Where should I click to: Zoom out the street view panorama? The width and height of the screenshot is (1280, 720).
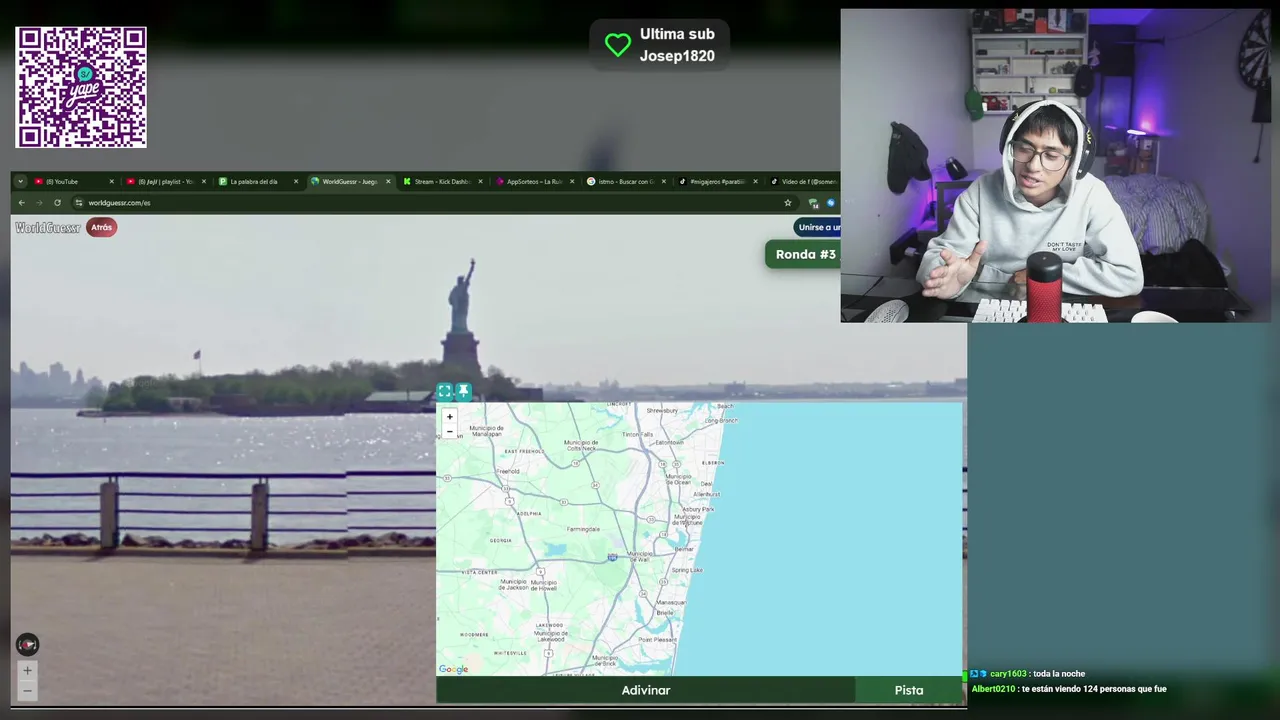[27, 690]
